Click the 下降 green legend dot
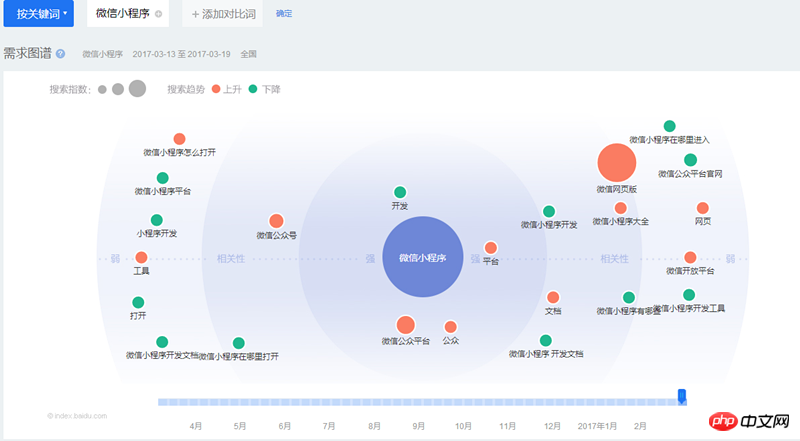 (x=253, y=89)
